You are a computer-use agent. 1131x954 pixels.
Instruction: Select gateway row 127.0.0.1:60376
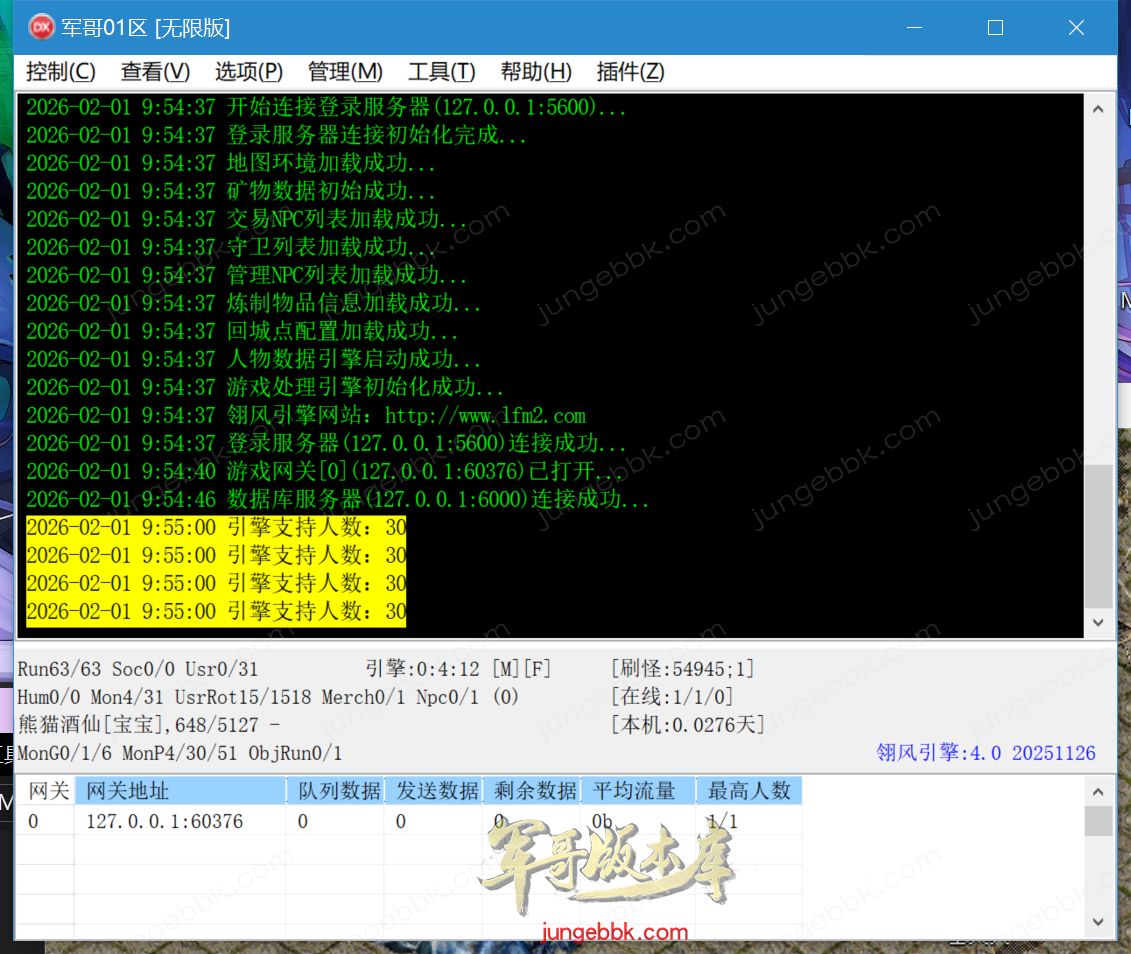(x=165, y=821)
